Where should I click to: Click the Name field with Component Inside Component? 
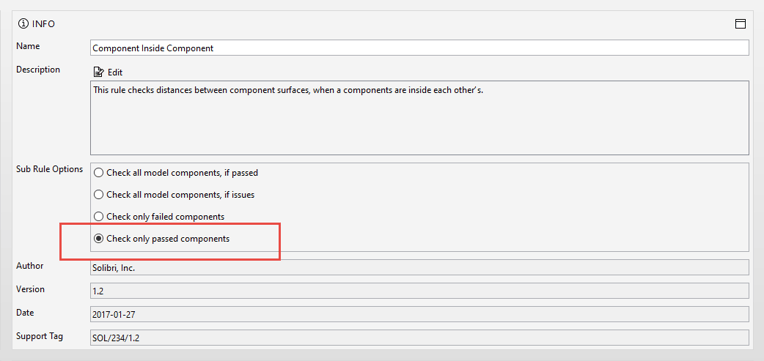coord(420,48)
